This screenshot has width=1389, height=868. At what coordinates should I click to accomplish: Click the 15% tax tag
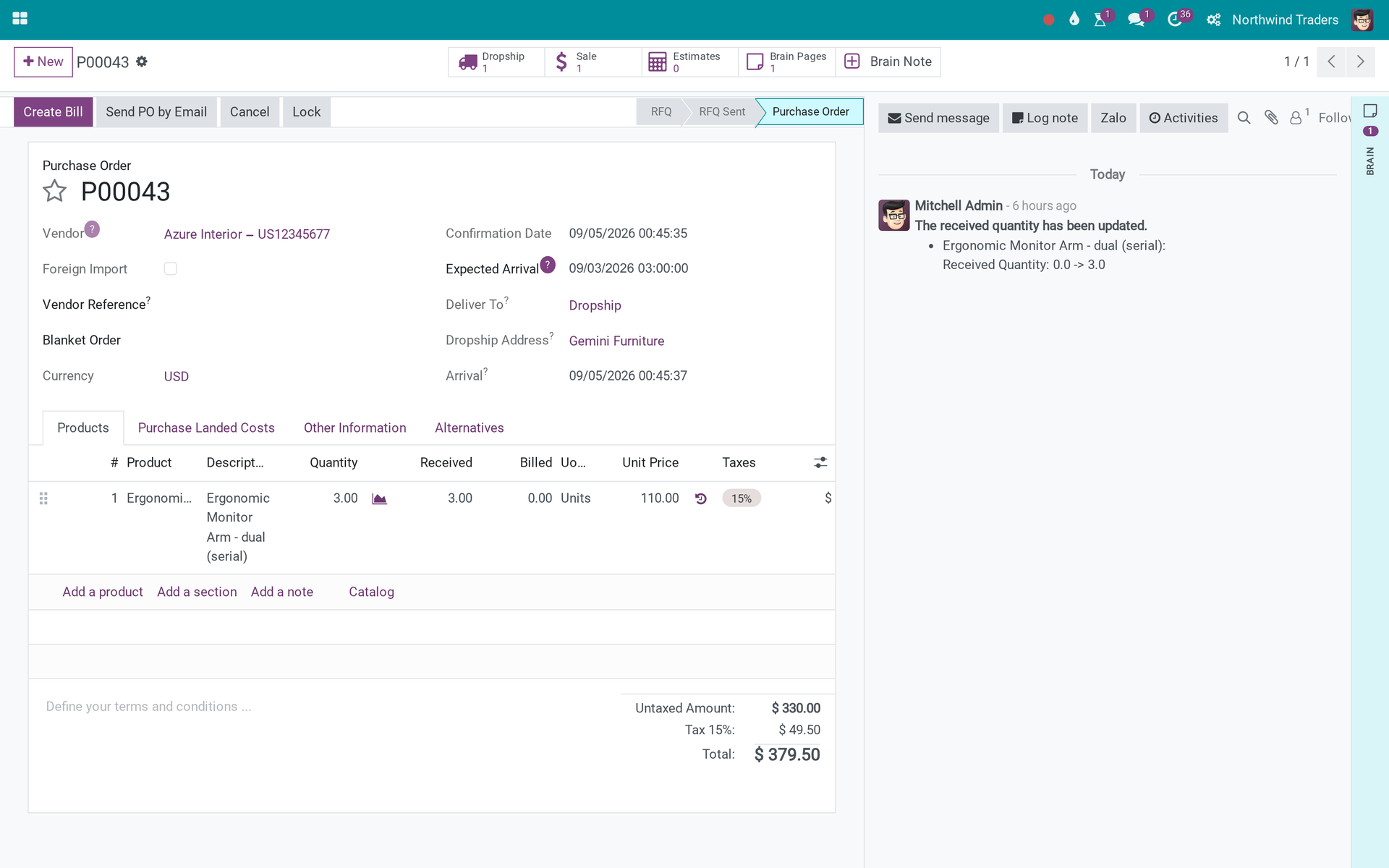[742, 498]
